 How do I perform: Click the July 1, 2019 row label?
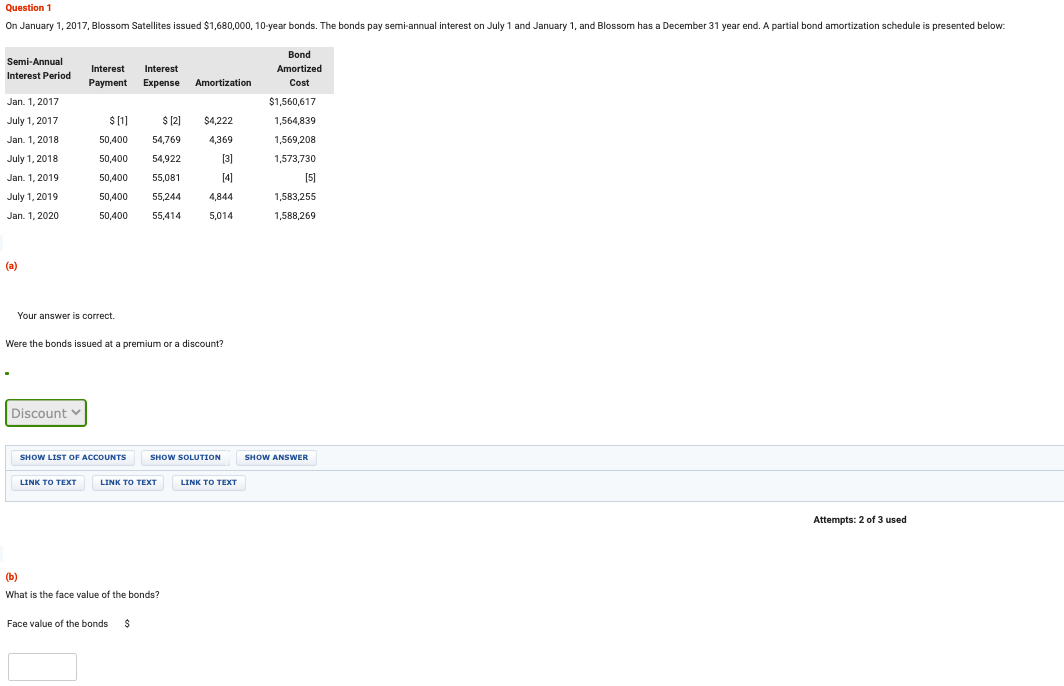pos(33,197)
